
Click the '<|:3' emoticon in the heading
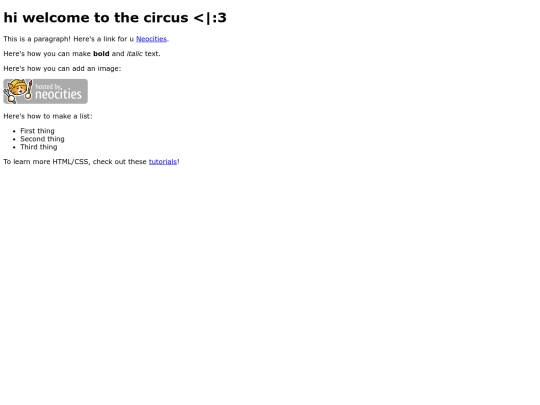point(210,18)
